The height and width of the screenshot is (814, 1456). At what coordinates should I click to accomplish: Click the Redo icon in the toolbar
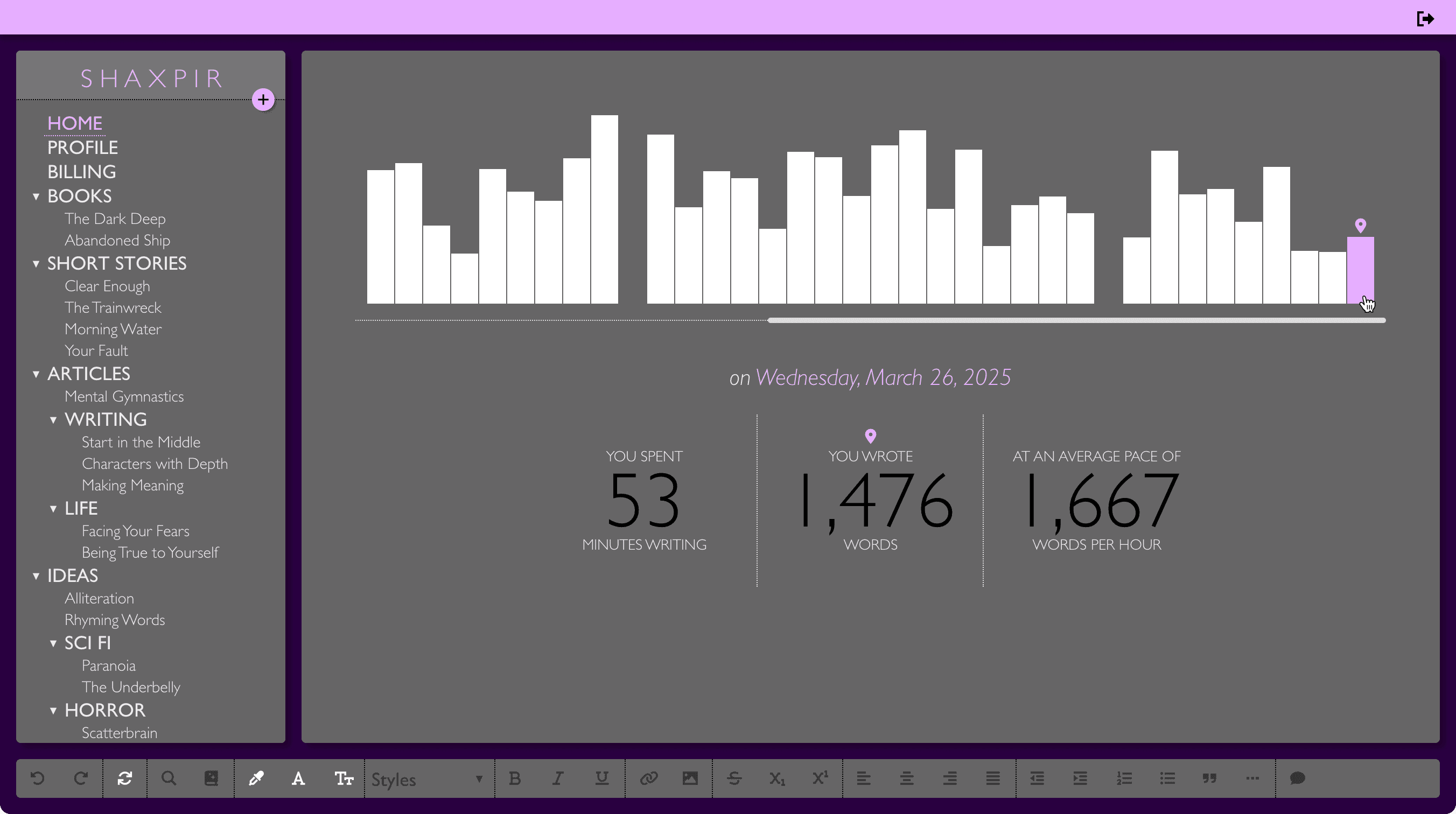81,778
